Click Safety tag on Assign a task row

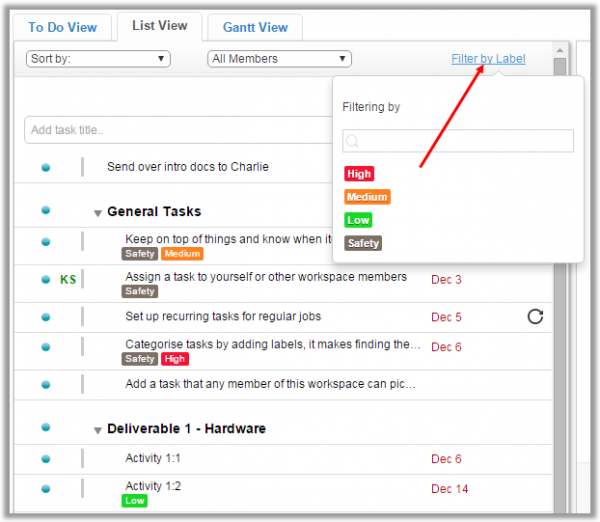140,291
